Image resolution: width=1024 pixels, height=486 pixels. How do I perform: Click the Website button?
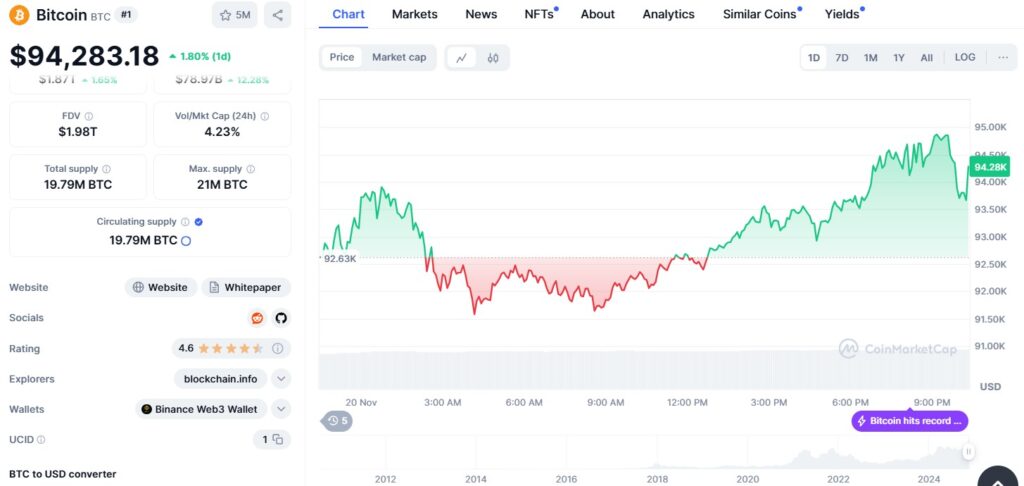[160, 287]
